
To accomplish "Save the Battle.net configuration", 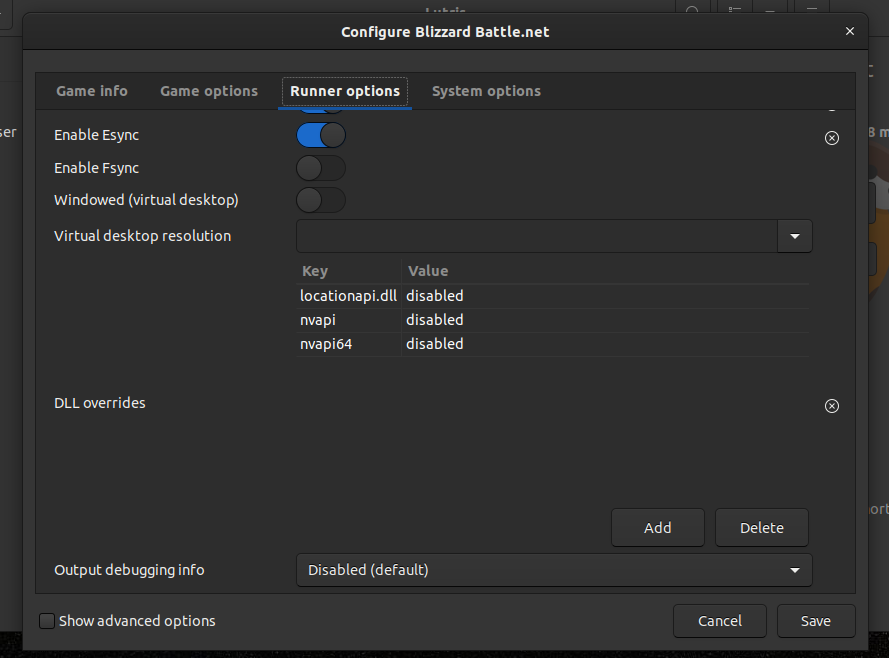I will [816, 621].
